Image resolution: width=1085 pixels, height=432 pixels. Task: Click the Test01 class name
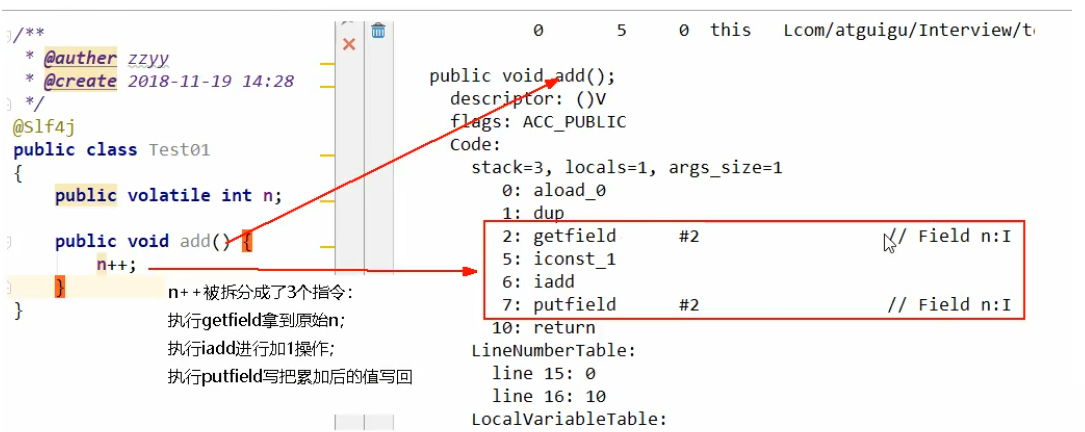[179, 150]
